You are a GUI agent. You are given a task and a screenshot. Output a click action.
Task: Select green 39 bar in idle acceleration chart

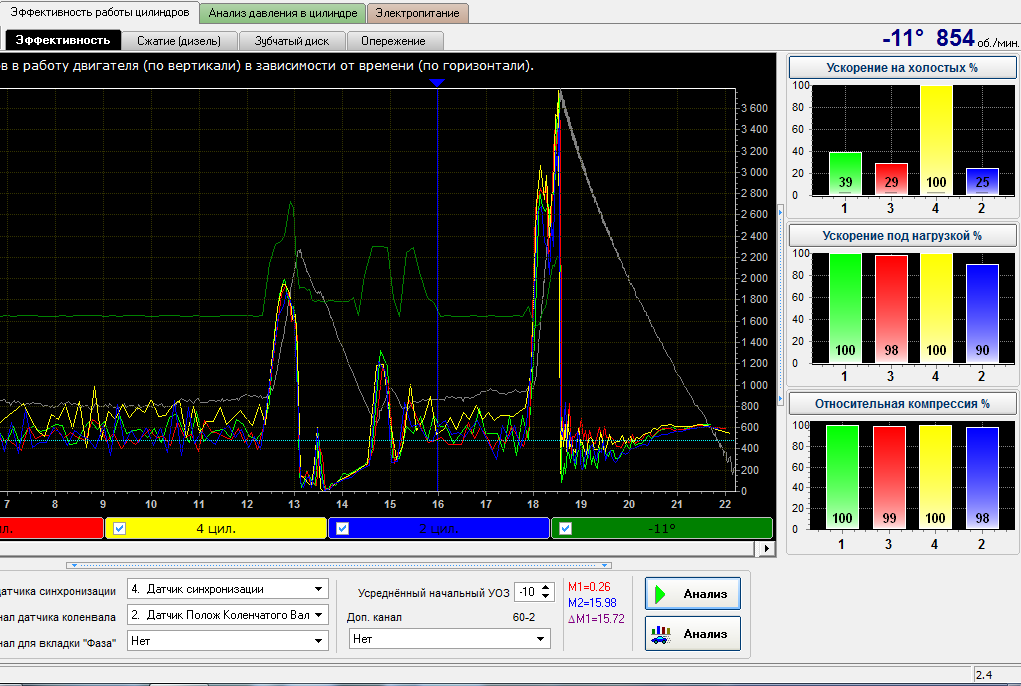[x=845, y=174]
